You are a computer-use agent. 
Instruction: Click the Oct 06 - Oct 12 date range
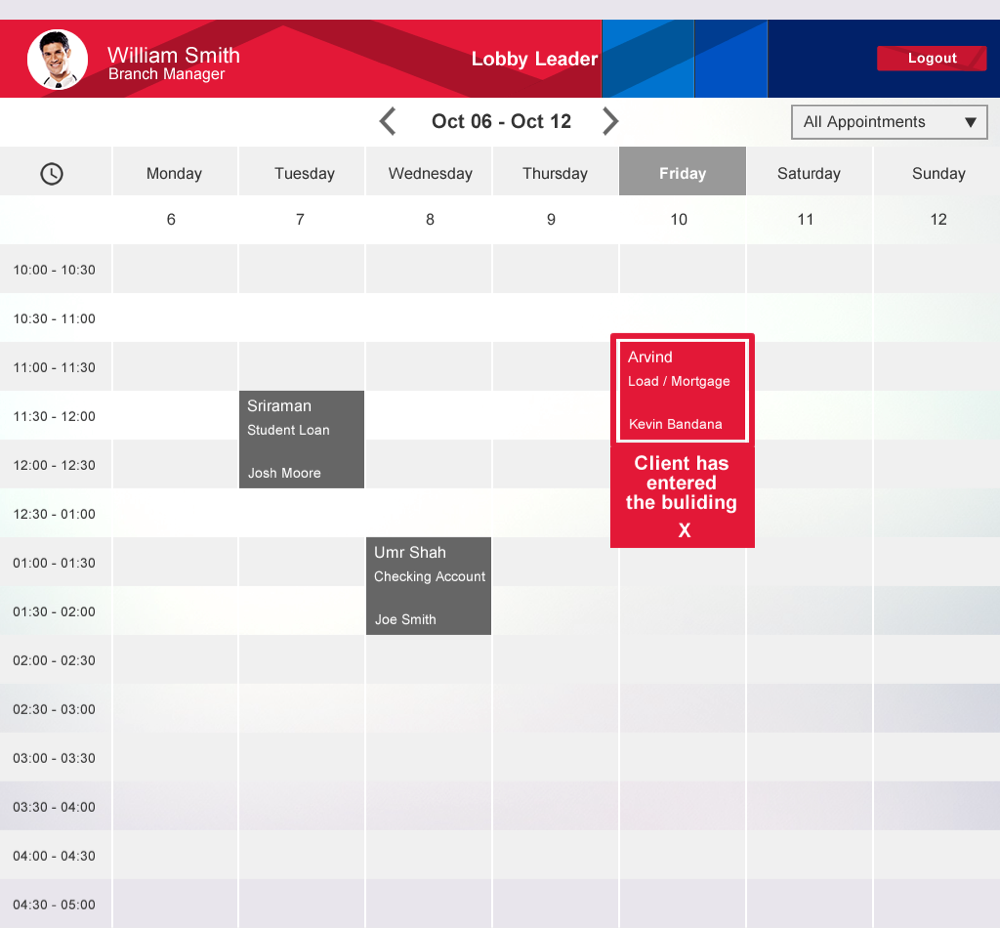click(501, 122)
